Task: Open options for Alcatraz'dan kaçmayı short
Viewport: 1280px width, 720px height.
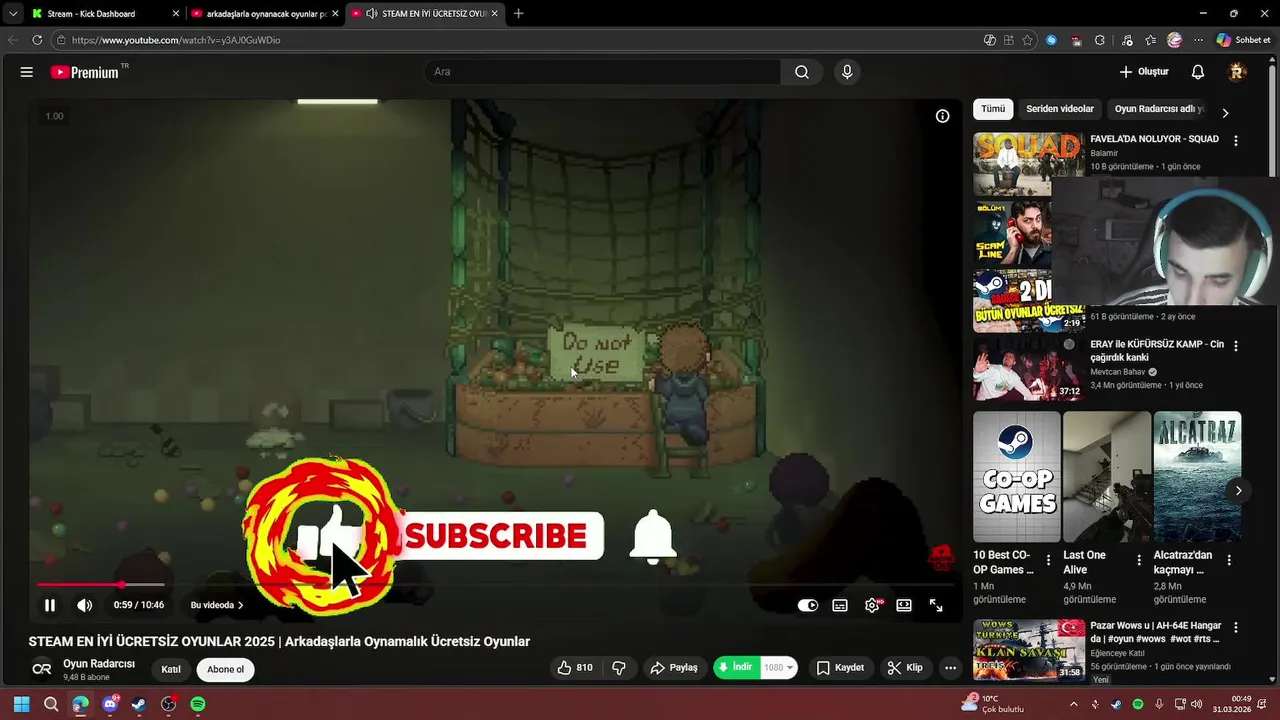Action: point(1229,560)
